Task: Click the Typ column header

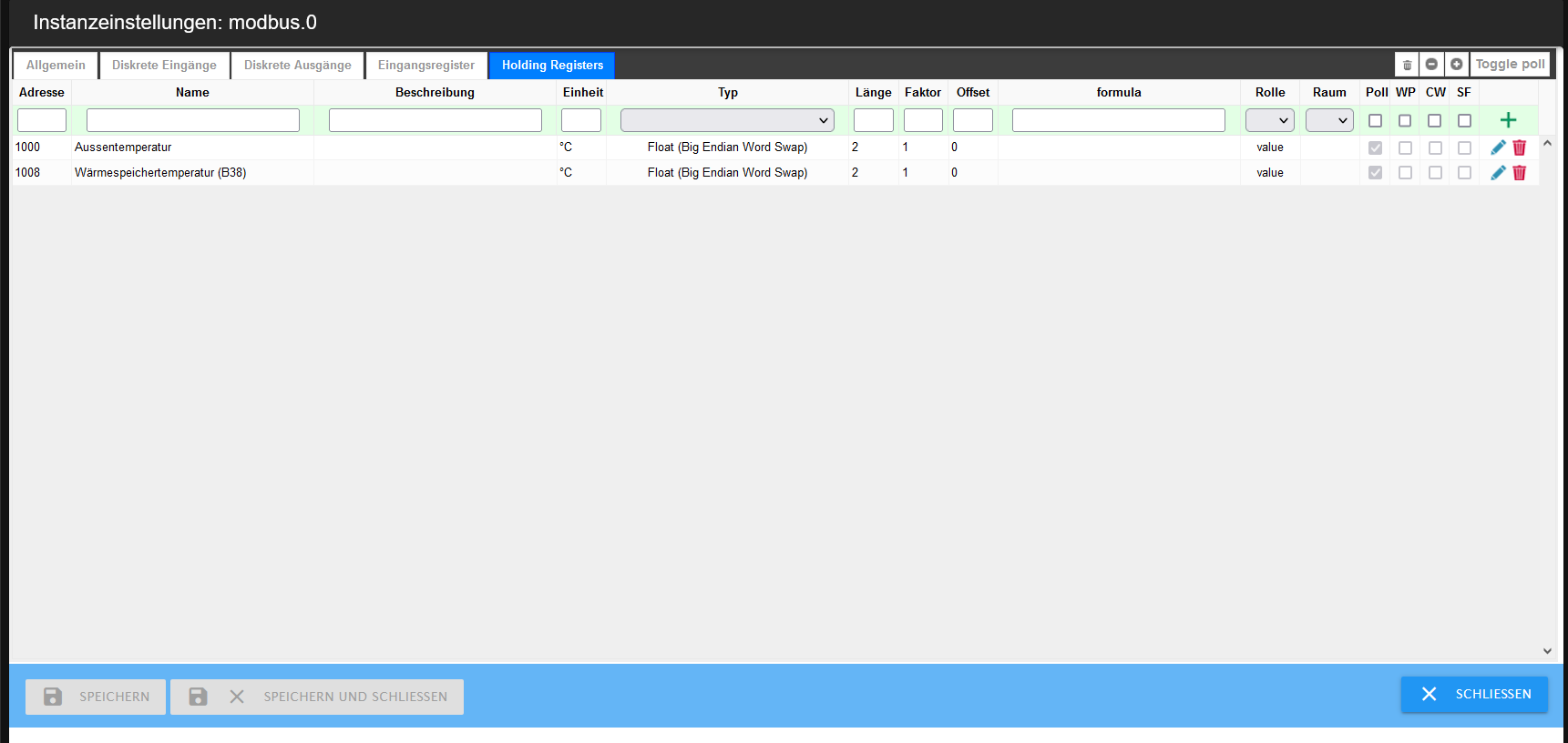Action: pyautogui.click(x=727, y=92)
